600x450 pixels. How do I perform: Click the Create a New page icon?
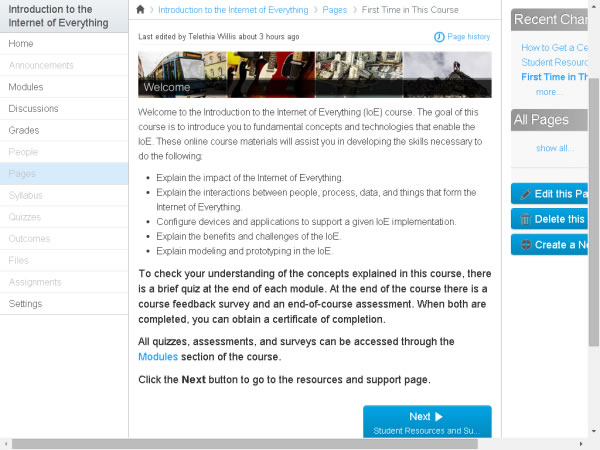coord(525,245)
